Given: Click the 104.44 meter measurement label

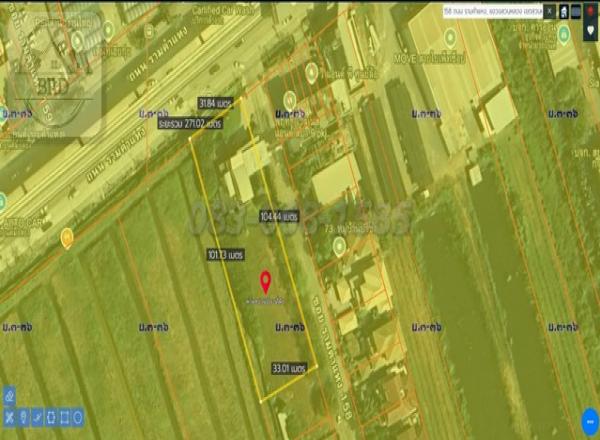Looking at the screenshot, I should pos(278,216).
